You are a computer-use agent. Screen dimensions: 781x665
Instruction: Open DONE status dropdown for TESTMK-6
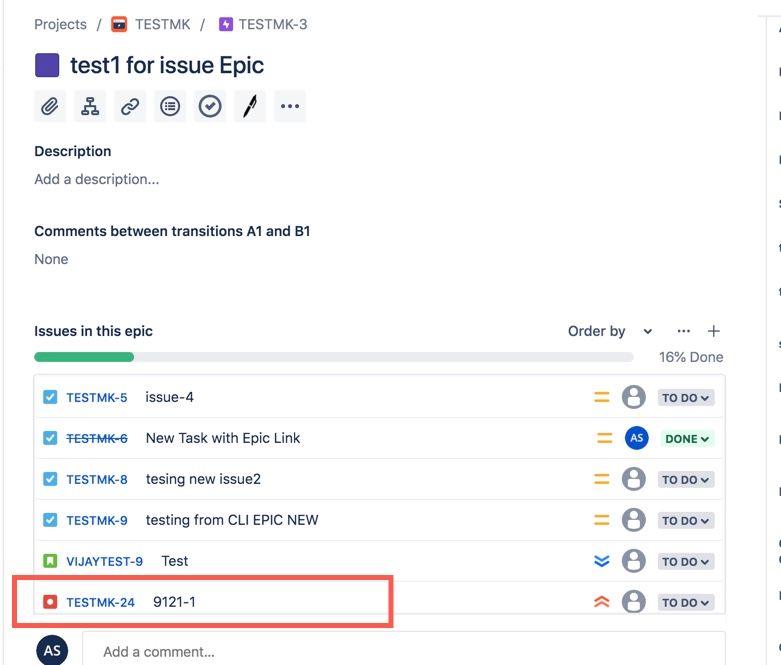pyautogui.click(x=687, y=439)
